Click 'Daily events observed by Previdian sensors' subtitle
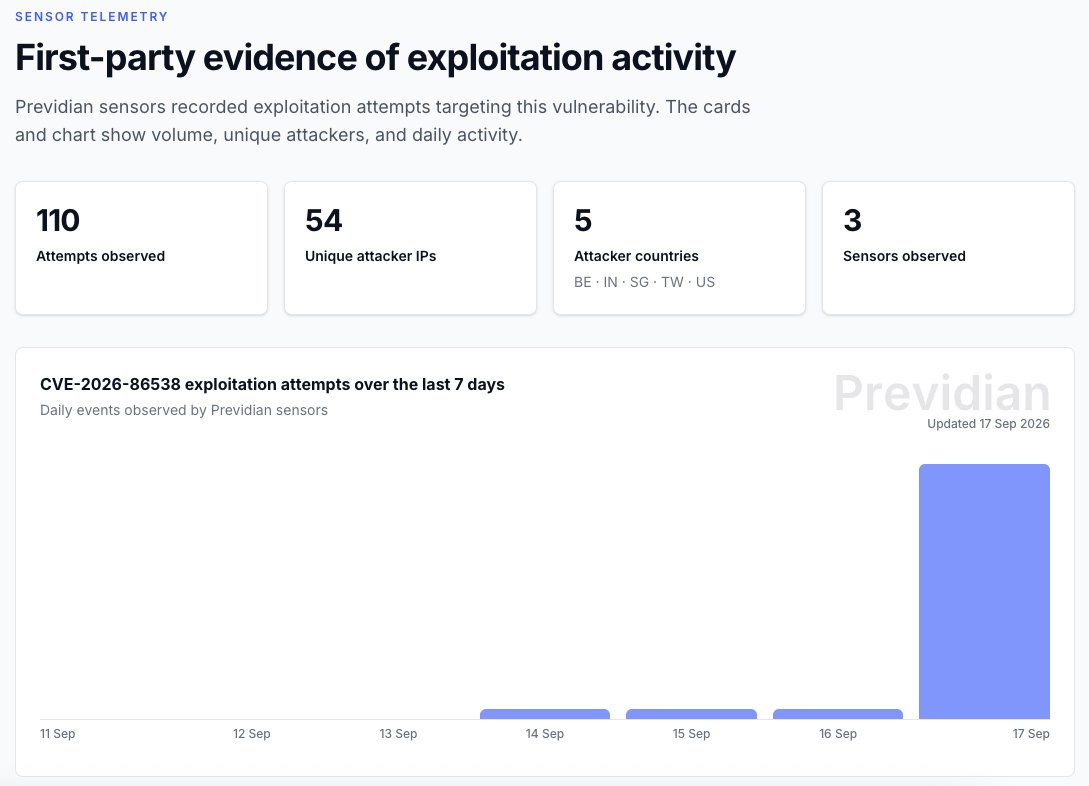Screen dimensions: 1089x786 point(184,410)
